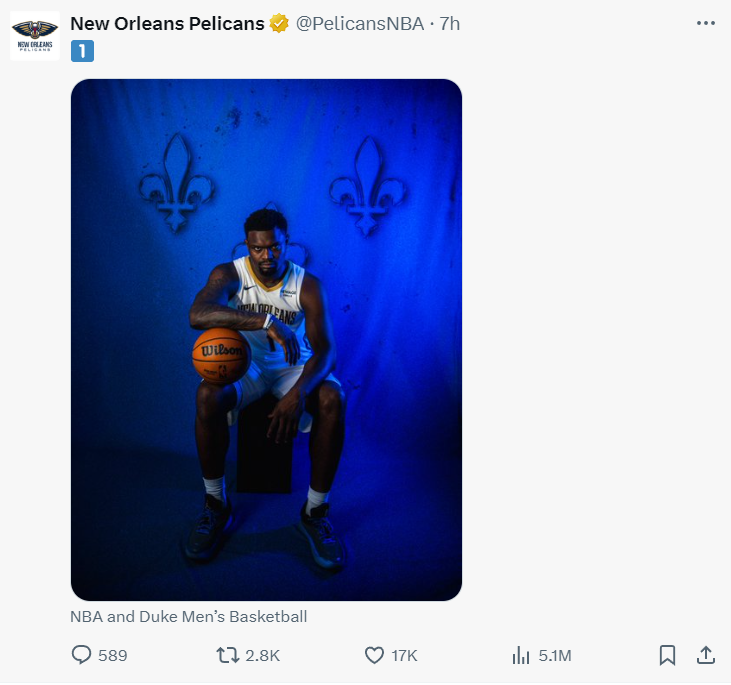Image resolution: width=731 pixels, height=685 pixels.
Task: Open the post via the 7h timestamp
Action: pyautogui.click(x=450, y=23)
